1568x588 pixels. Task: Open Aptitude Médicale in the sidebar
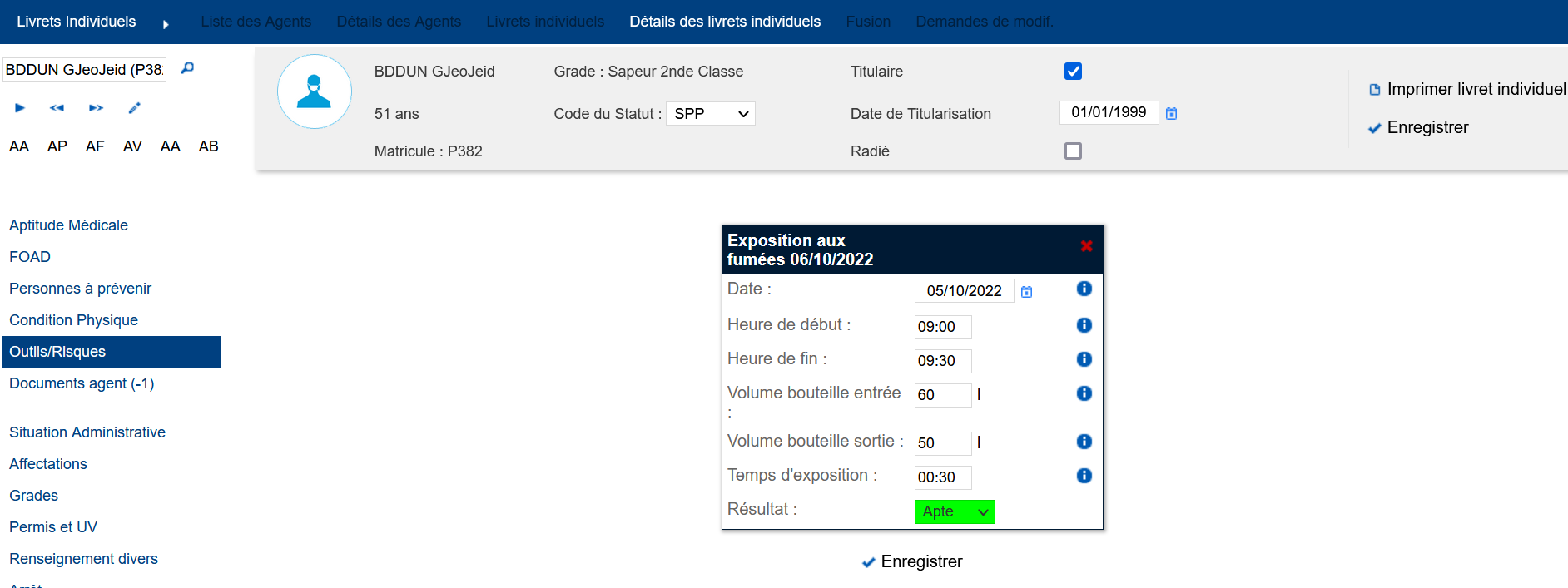68,225
